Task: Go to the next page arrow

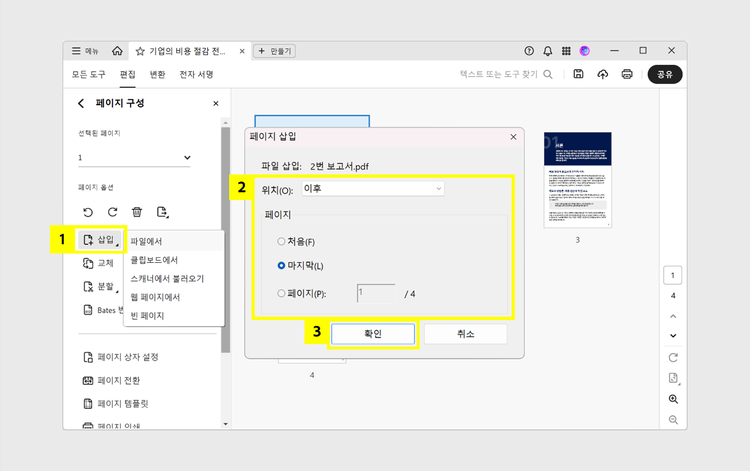Action: [x=673, y=336]
